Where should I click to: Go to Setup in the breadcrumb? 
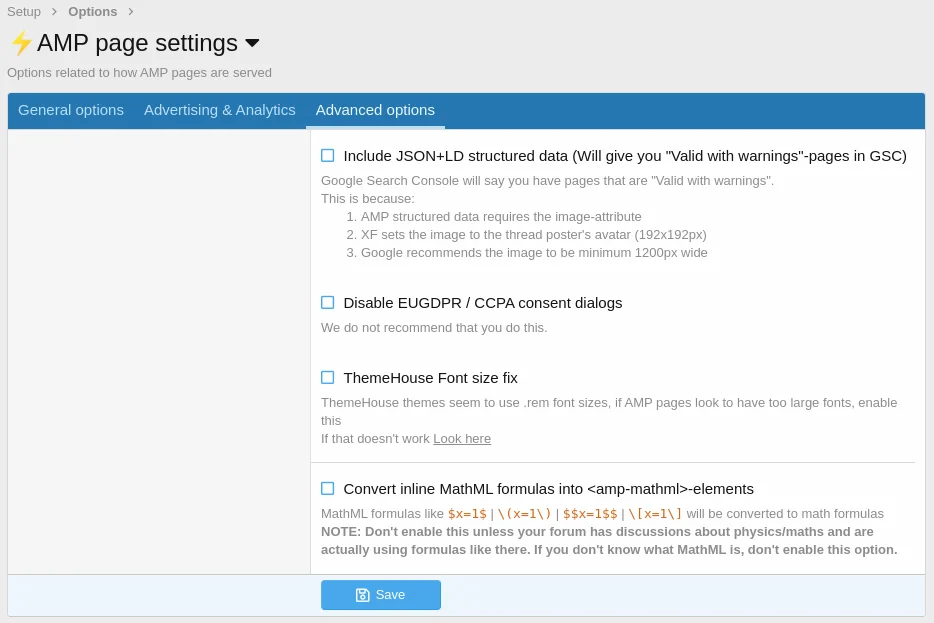[24, 12]
